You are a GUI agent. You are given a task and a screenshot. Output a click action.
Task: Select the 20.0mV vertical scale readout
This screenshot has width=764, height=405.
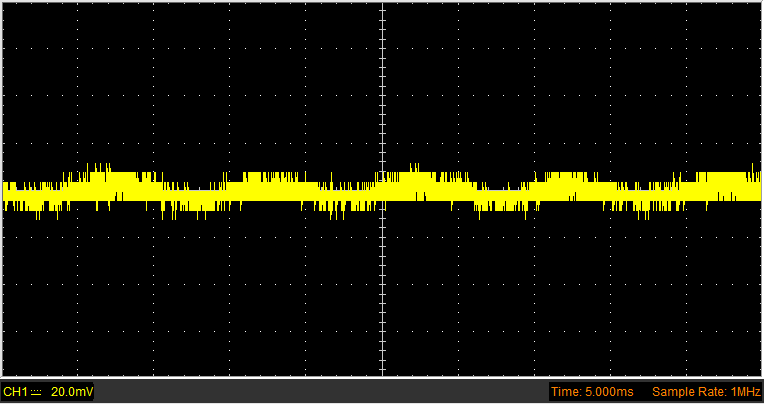coord(72,392)
